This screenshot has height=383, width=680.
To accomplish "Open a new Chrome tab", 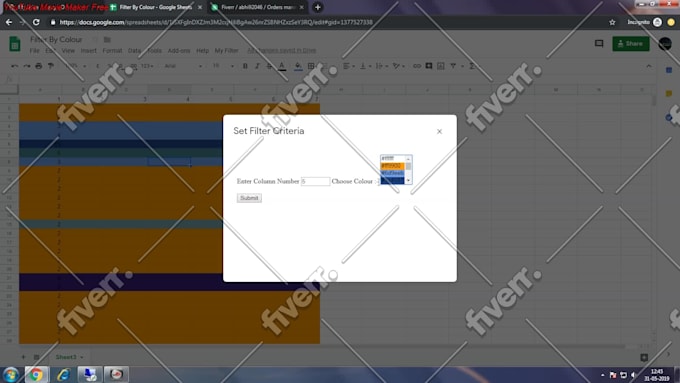I will 317,7.
